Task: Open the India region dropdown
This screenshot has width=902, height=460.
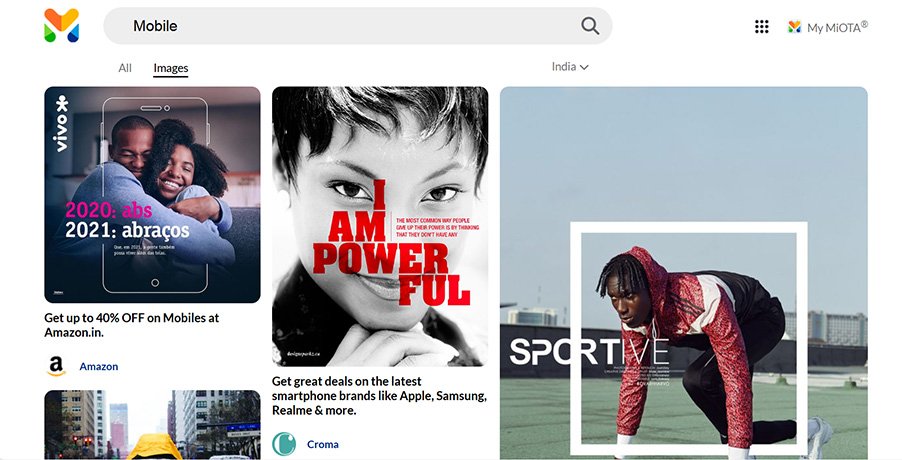Action: pos(570,67)
